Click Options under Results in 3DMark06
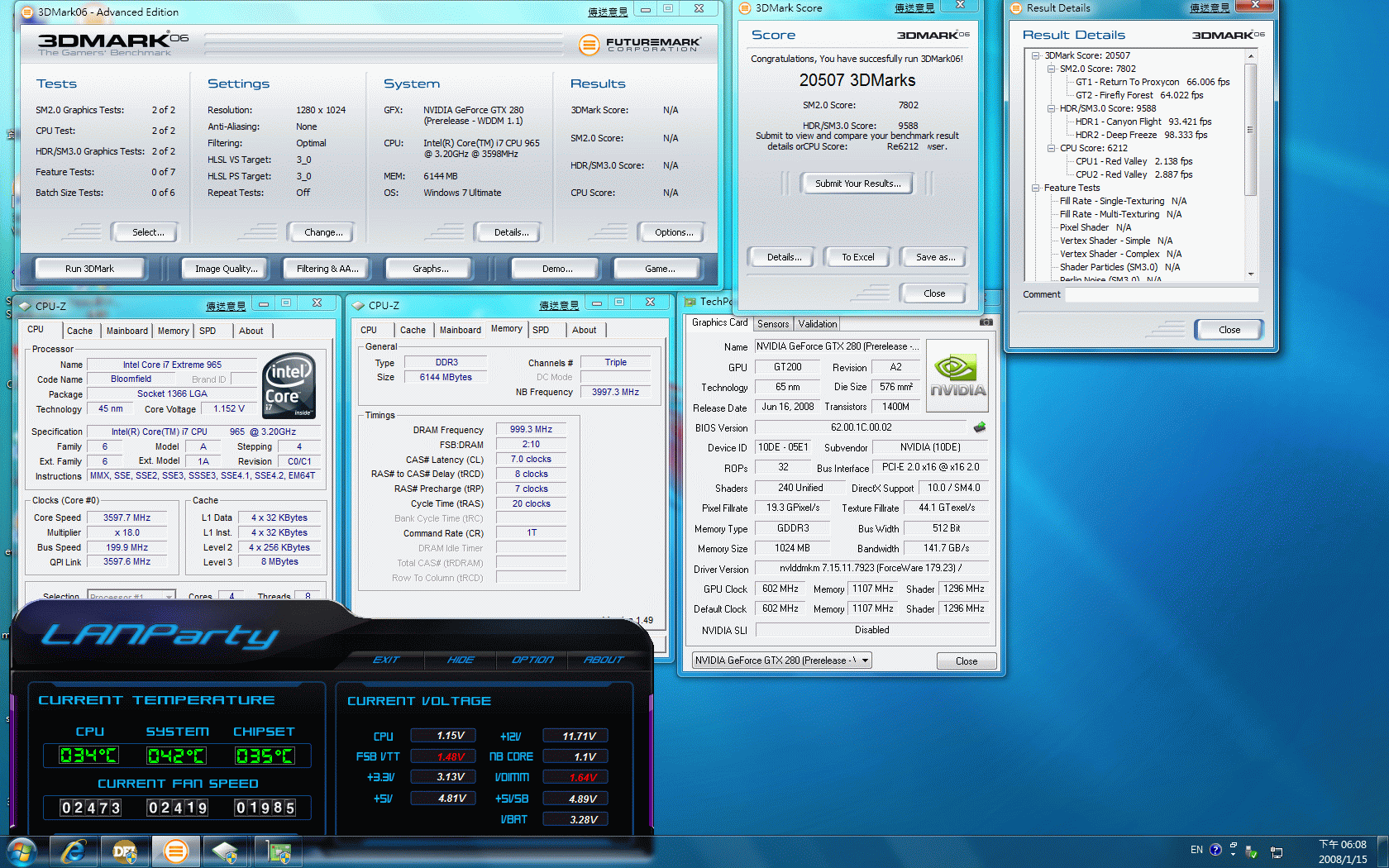 (x=674, y=232)
